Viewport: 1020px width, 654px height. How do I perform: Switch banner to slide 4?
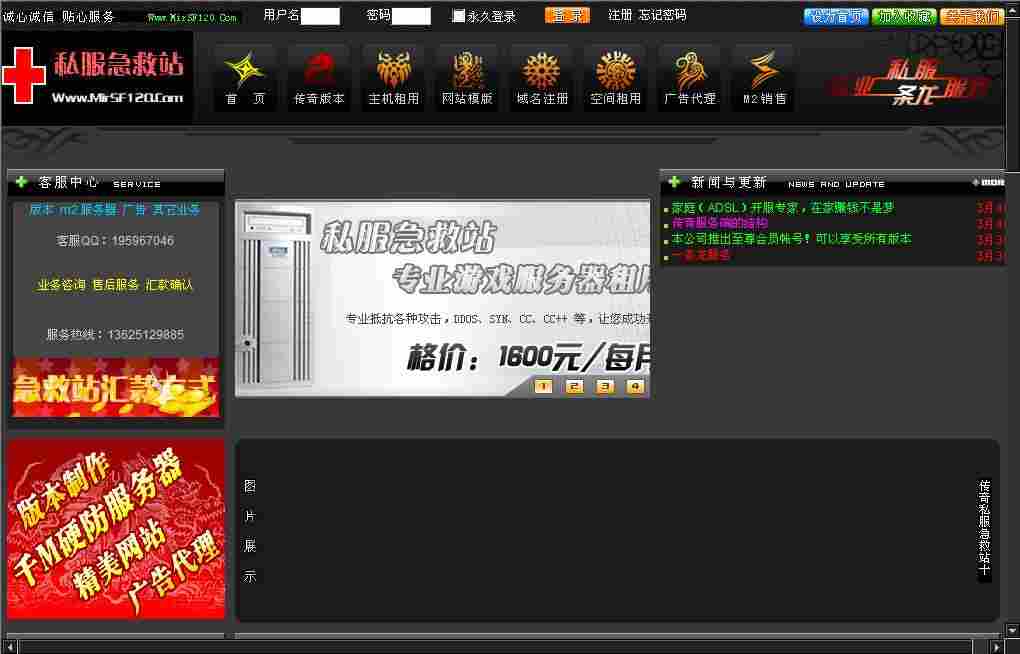pyautogui.click(x=635, y=386)
